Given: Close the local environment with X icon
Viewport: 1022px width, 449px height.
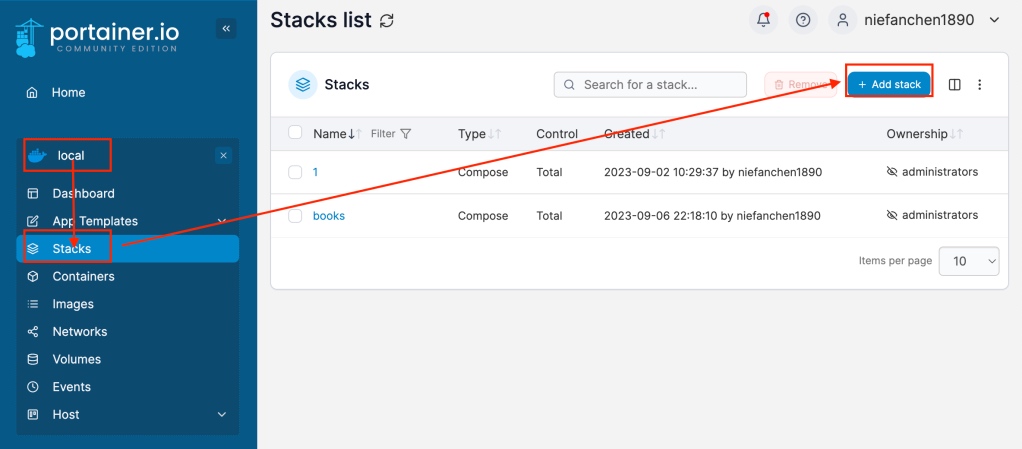Looking at the screenshot, I should [x=223, y=156].
